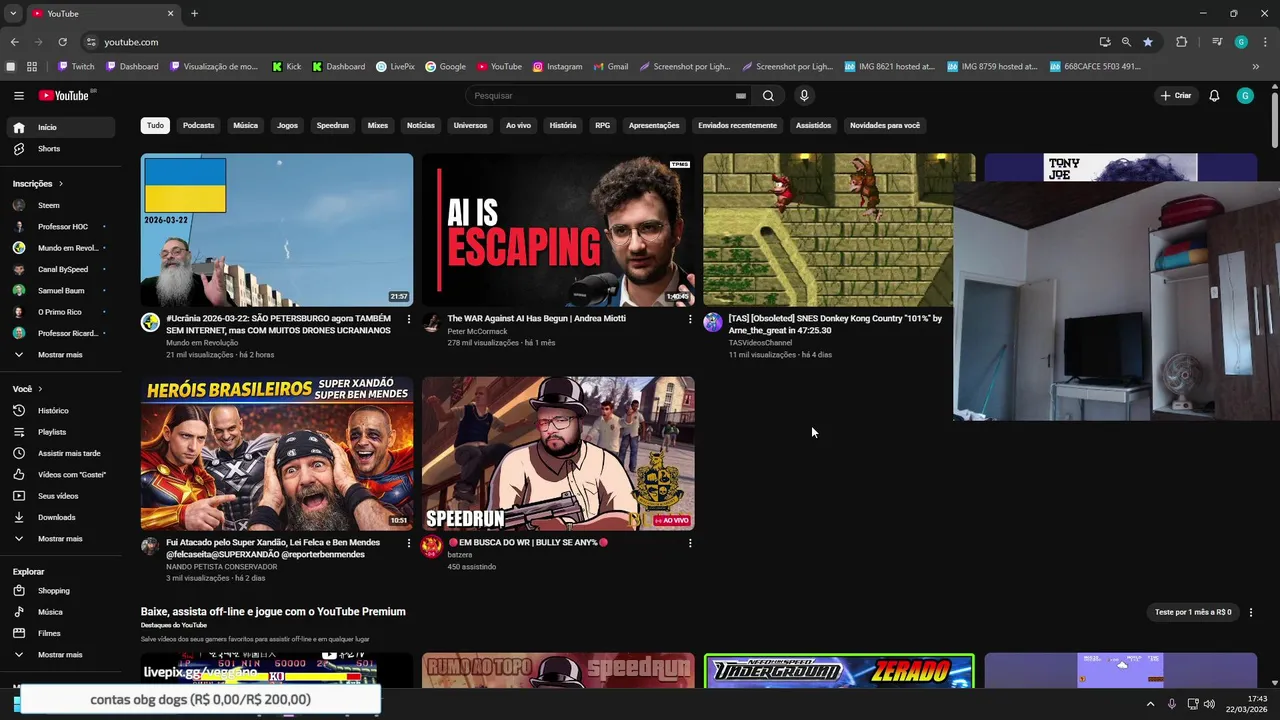Open the notifications bell
Image resolution: width=1280 pixels, height=720 pixels.
tap(1214, 96)
